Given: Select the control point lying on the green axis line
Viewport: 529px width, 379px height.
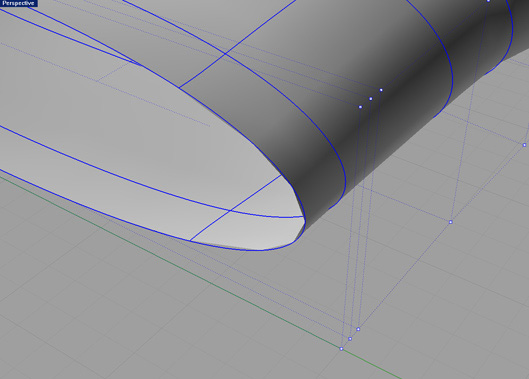Looking at the screenshot, I should tap(341, 349).
